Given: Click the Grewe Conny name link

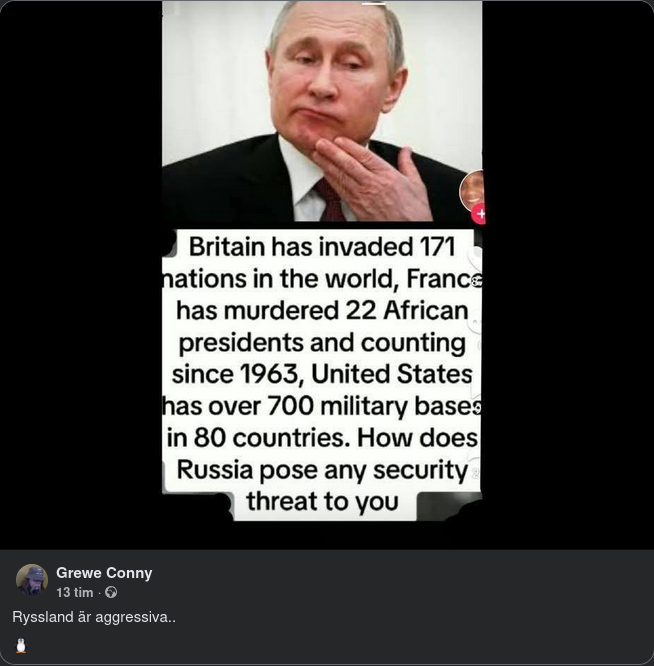Looking at the screenshot, I should 104,573.
